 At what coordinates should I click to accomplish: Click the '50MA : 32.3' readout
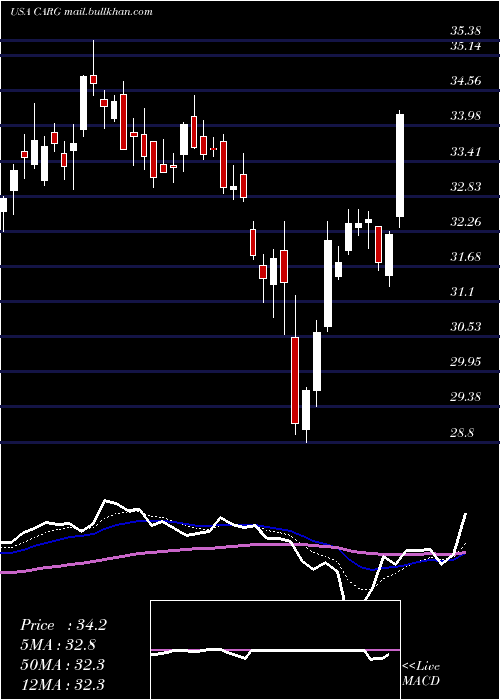(62, 664)
